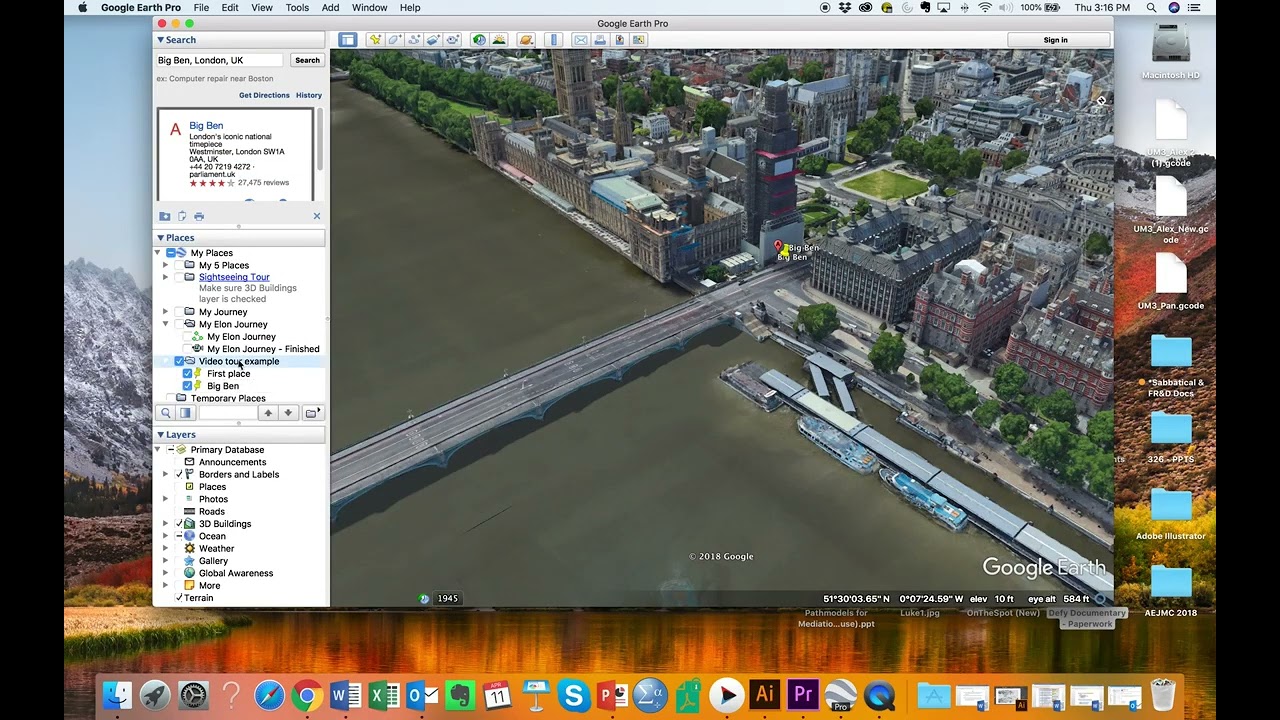The image size is (1280, 720).
Task: Click the Get Directions link
Action: click(x=264, y=95)
